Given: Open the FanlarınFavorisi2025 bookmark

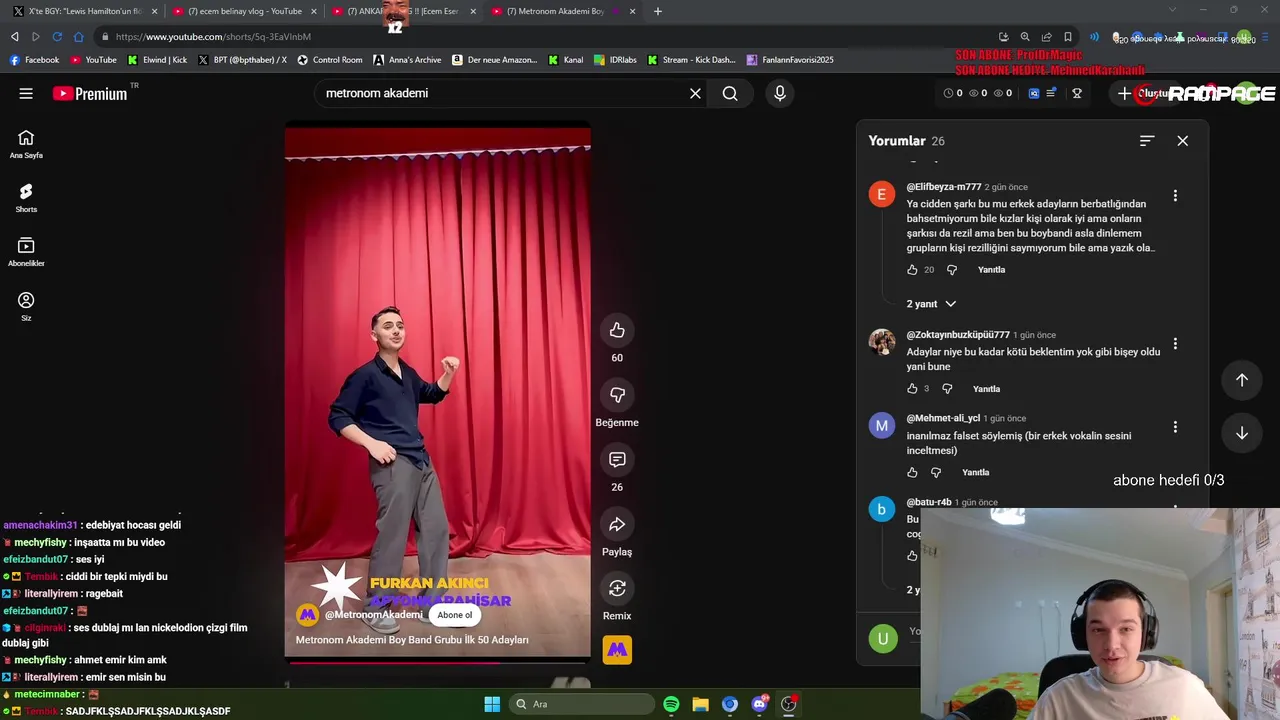Looking at the screenshot, I should (790, 60).
